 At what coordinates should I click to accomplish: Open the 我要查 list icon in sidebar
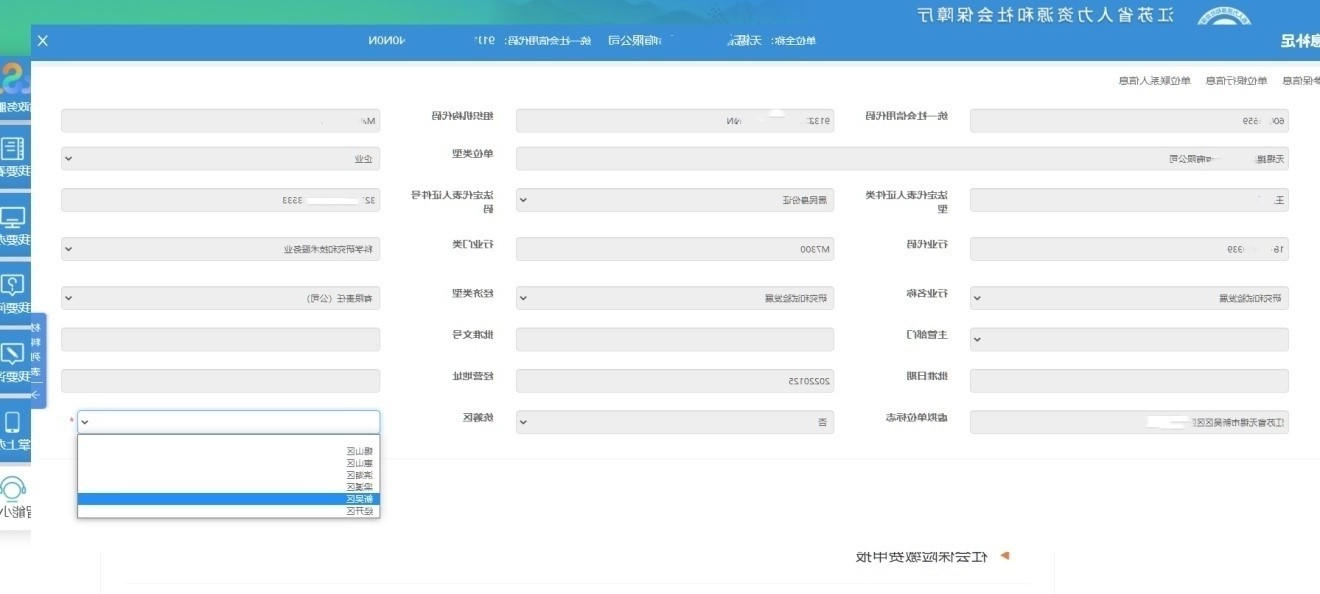point(13,150)
